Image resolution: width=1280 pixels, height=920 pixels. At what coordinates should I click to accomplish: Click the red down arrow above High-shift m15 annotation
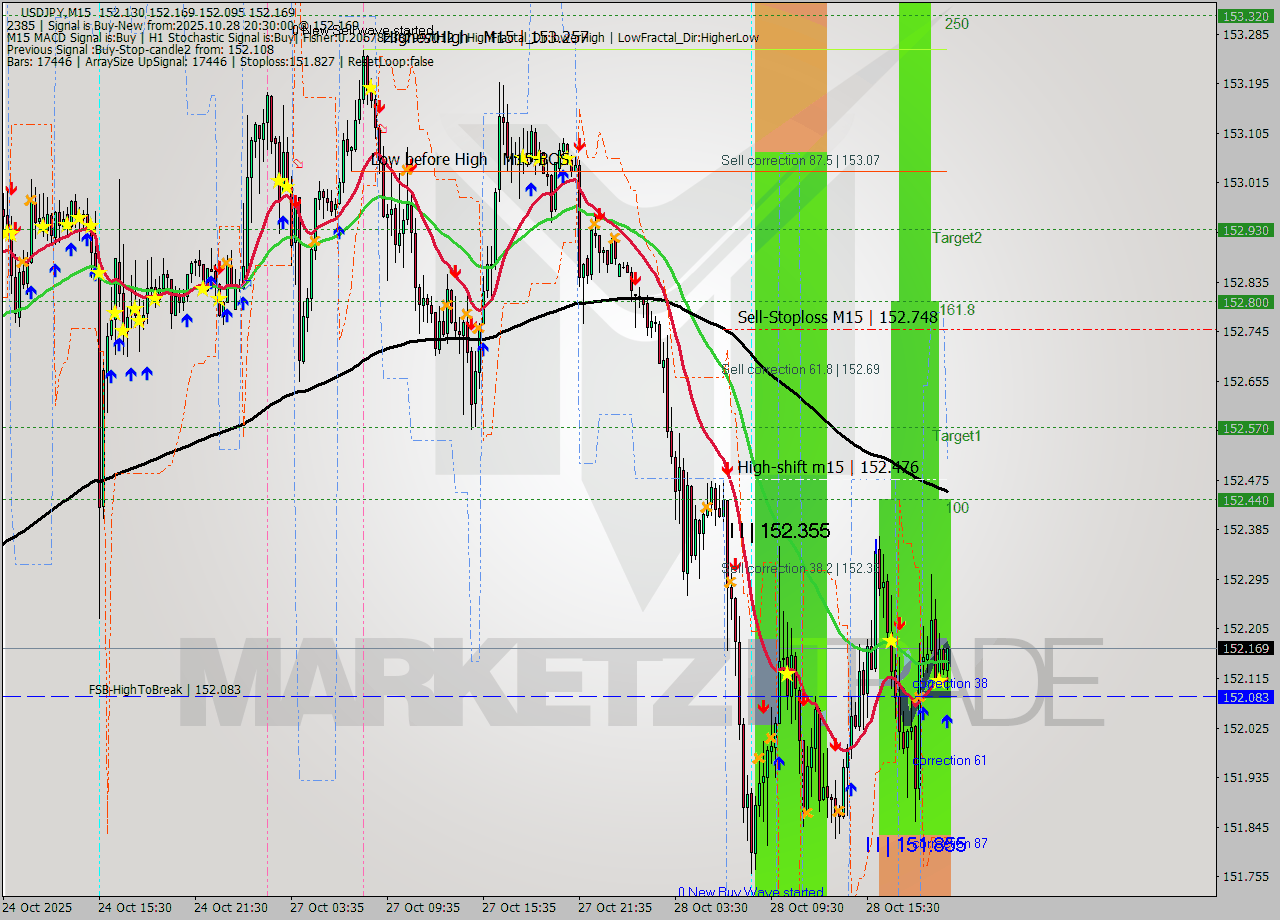pyautogui.click(x=727, y=467)
